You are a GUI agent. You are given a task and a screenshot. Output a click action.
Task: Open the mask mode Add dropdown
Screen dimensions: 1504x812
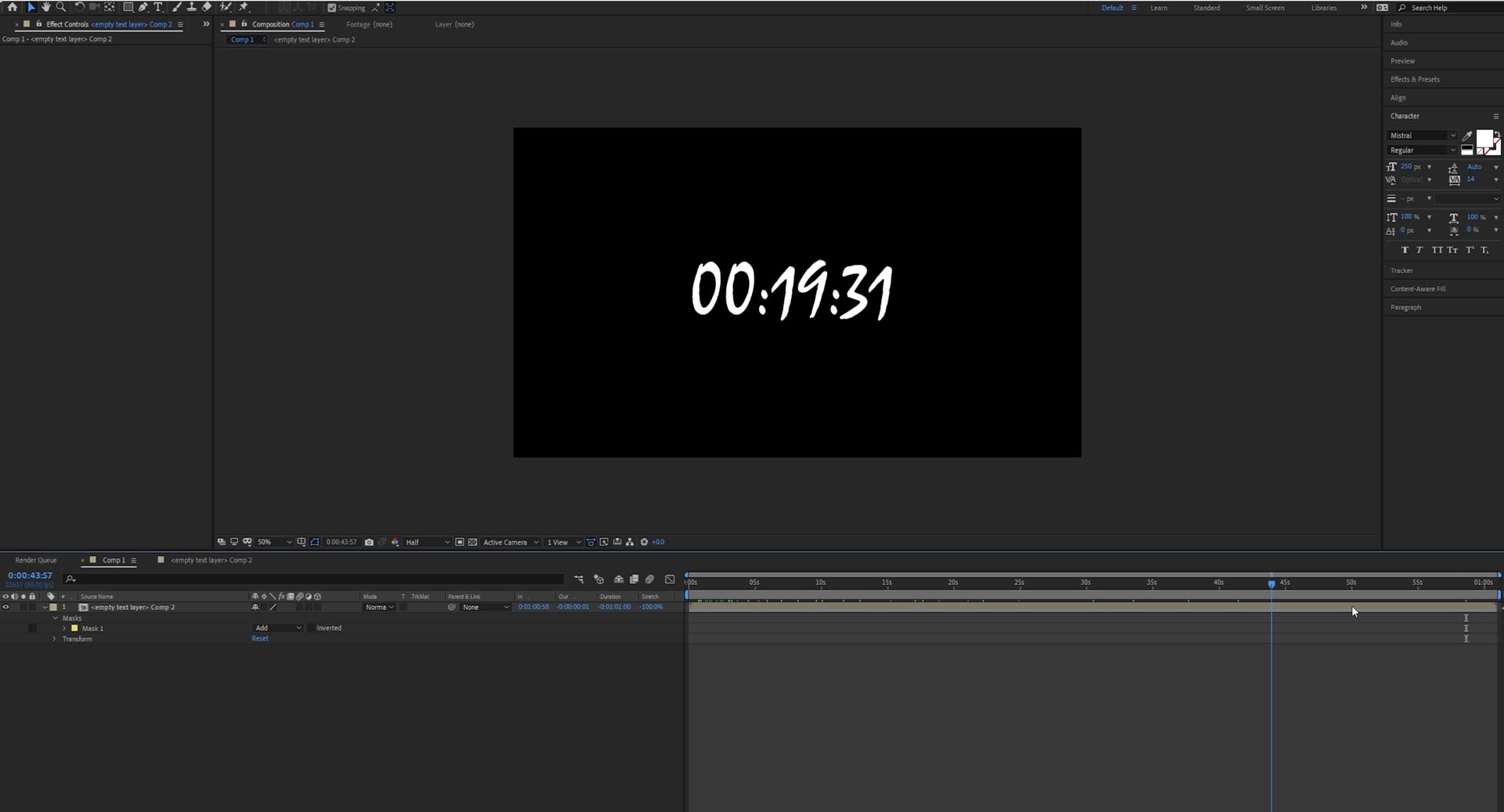(278, 627)
